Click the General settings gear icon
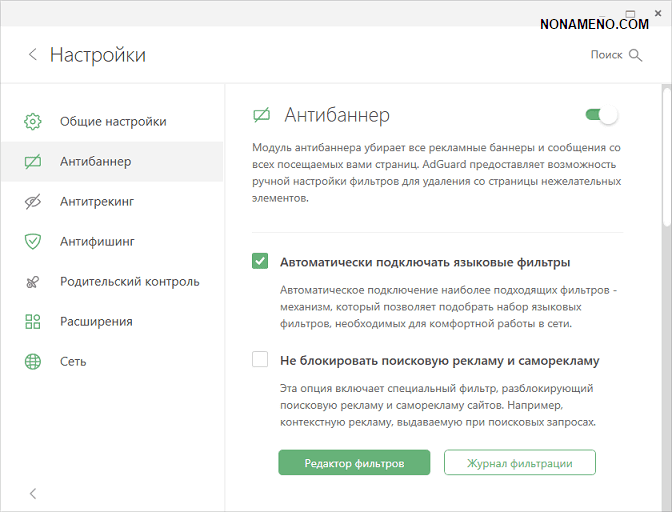The height and width of the screenshot is (512, 672). pos(33,121)
